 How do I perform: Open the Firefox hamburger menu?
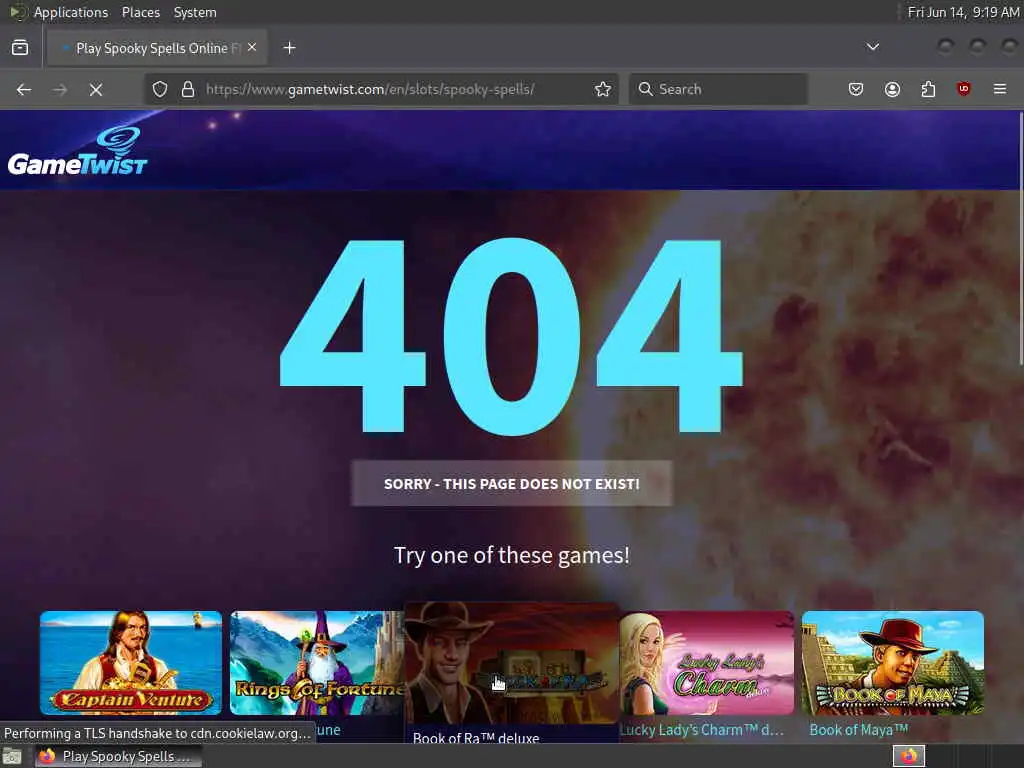coord(1000,89)
